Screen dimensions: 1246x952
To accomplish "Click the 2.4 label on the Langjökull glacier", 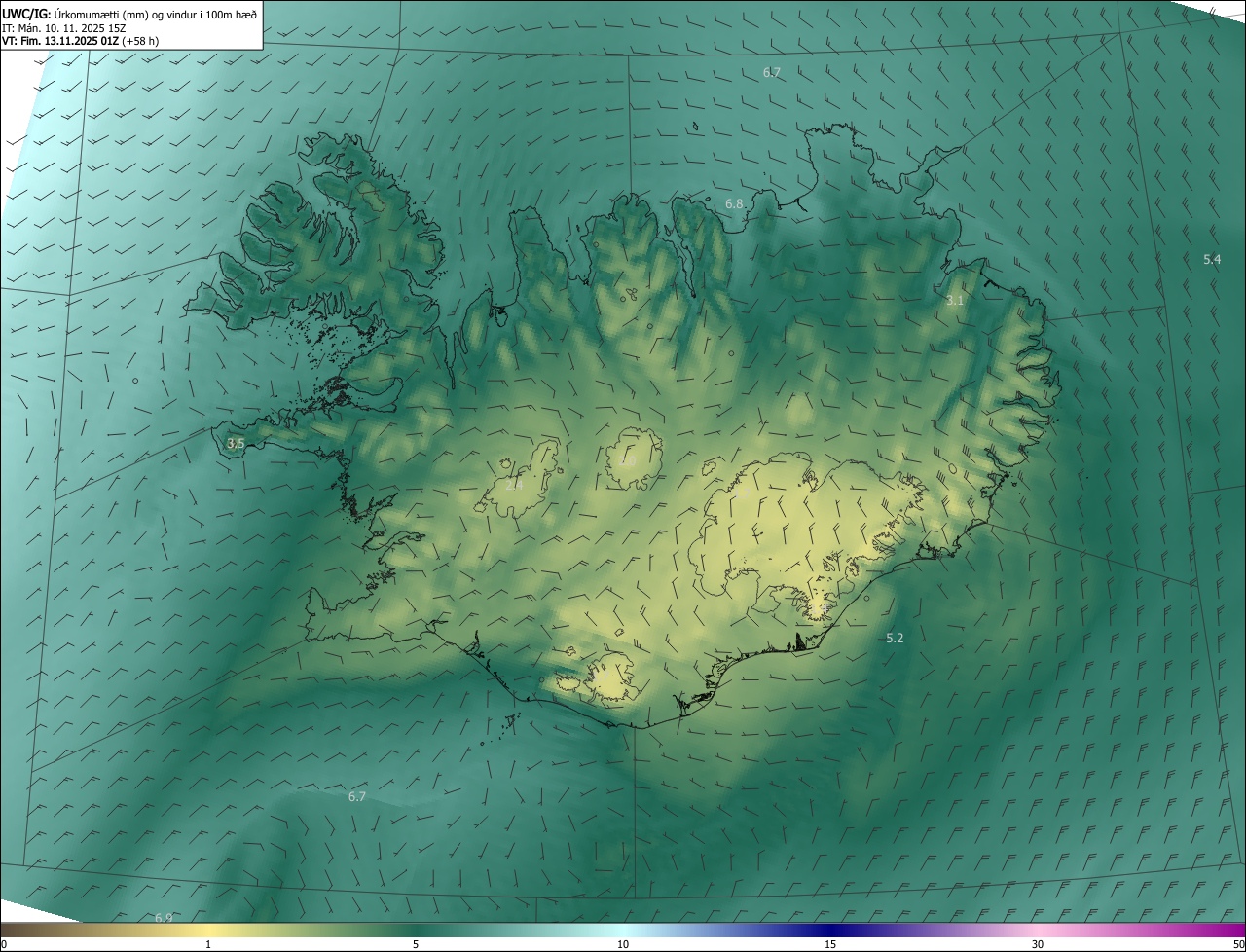I will click(x=514, y=485).
